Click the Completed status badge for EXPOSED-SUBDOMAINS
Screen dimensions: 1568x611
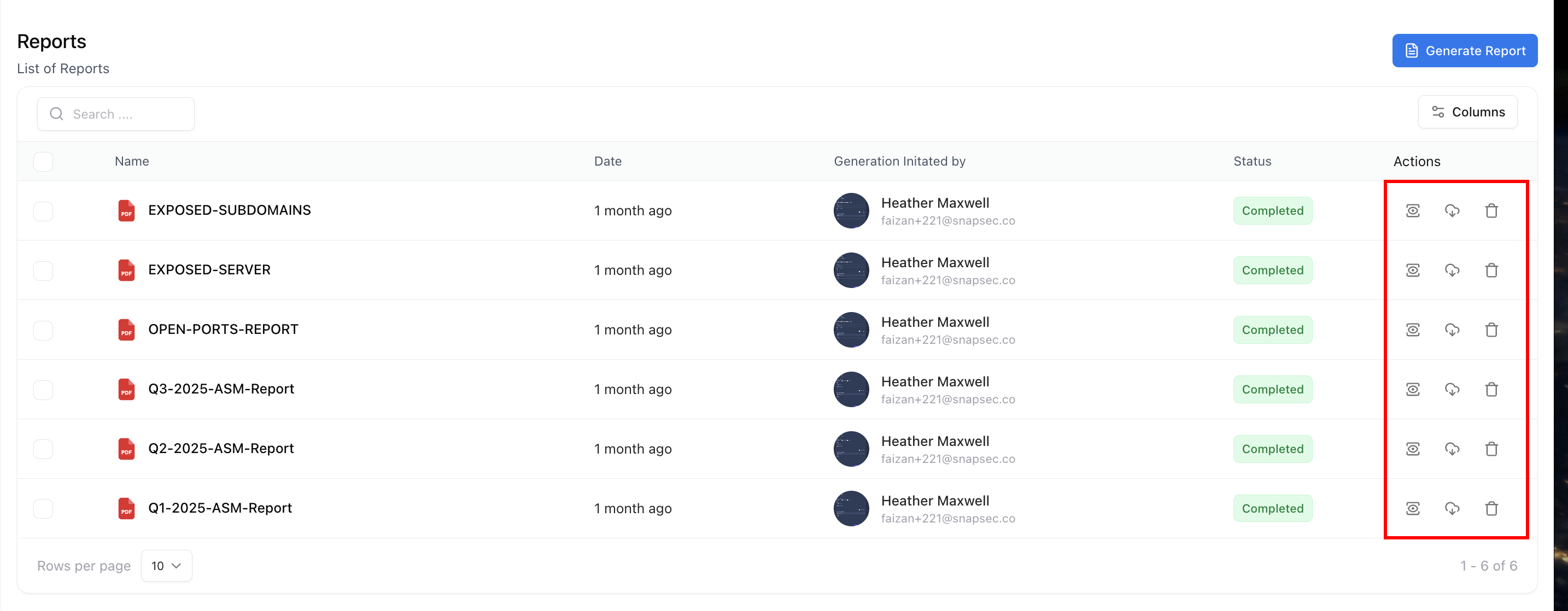click(1272, 210)
